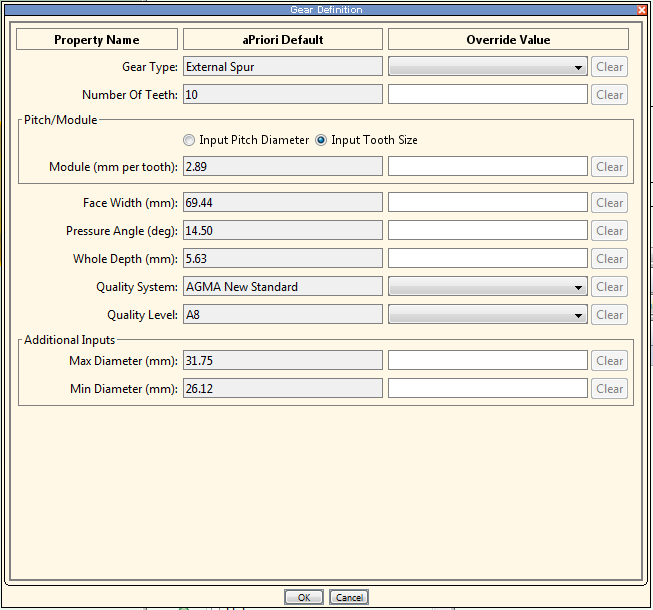Viewport: 653px width, 610px height.
Task: Clear the Number Of Teeth override
Action: click(609, 95)
